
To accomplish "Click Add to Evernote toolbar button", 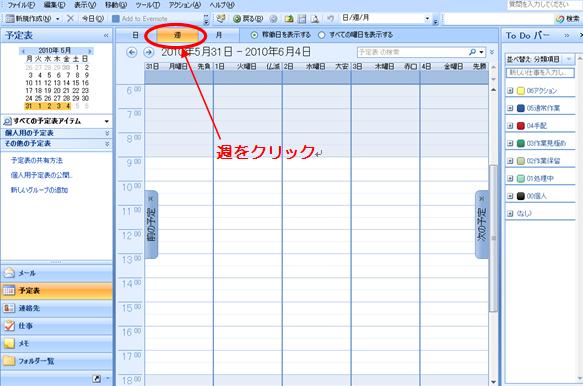I will click(140, 19).
